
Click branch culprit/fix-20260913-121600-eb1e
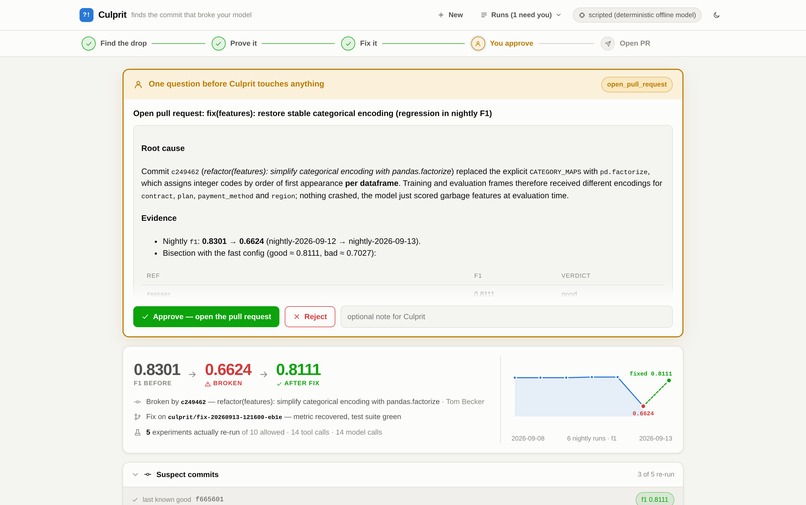[x=225, y=417]
